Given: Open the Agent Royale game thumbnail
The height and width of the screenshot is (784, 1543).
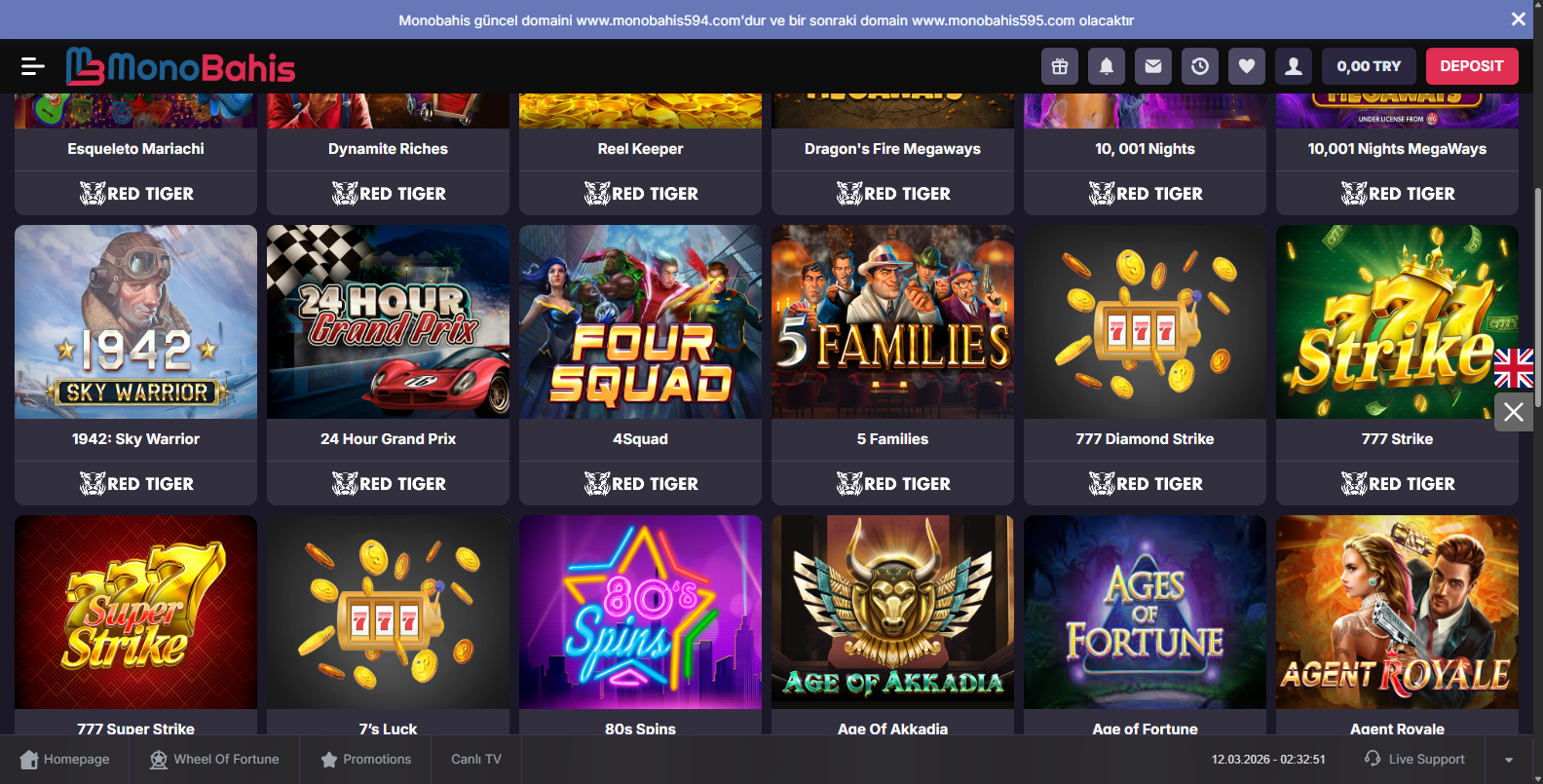Looking at the screenshot, I should pos(1398,613).
